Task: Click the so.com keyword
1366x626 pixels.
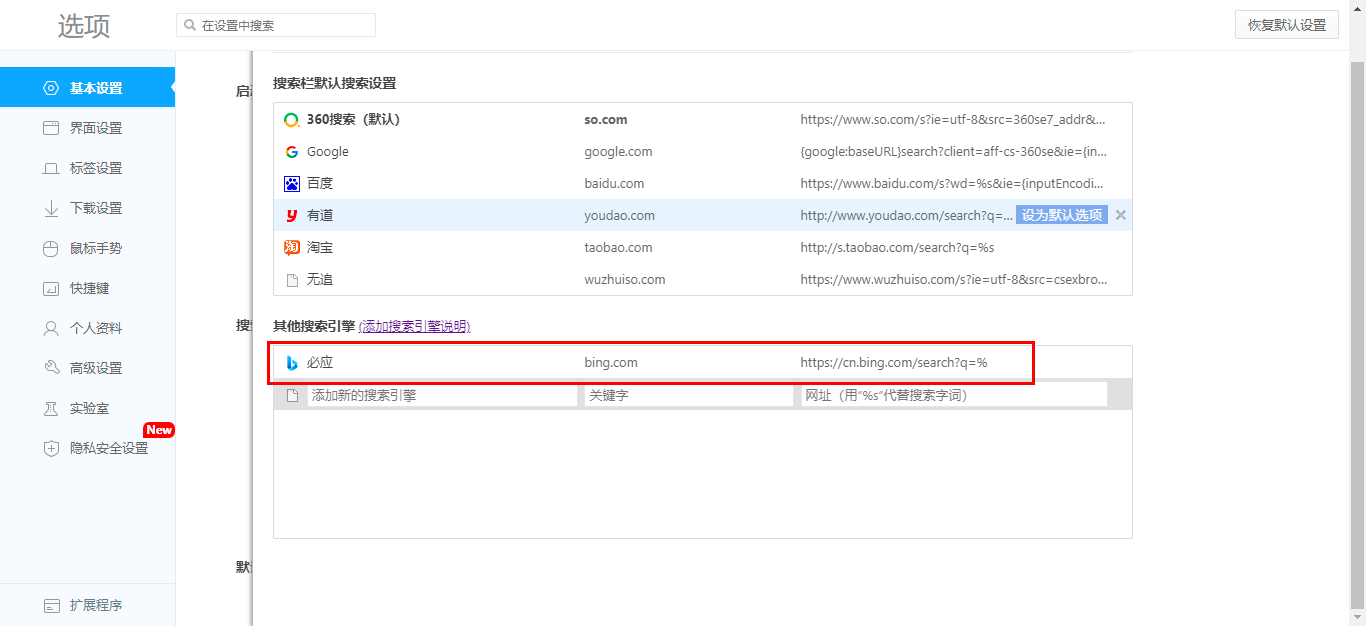Action: [606, 120]
